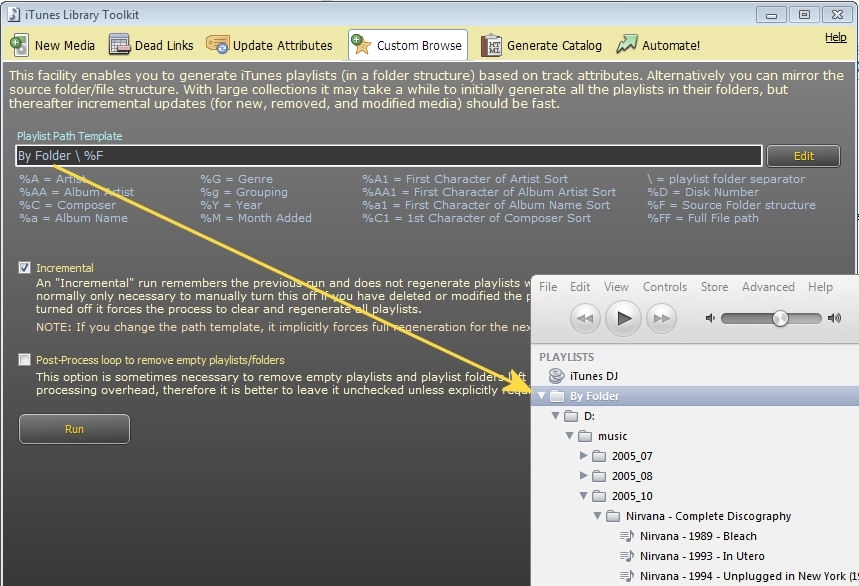
Task: Click the Generate Catalog HTML icon
Action: (491, 45)
